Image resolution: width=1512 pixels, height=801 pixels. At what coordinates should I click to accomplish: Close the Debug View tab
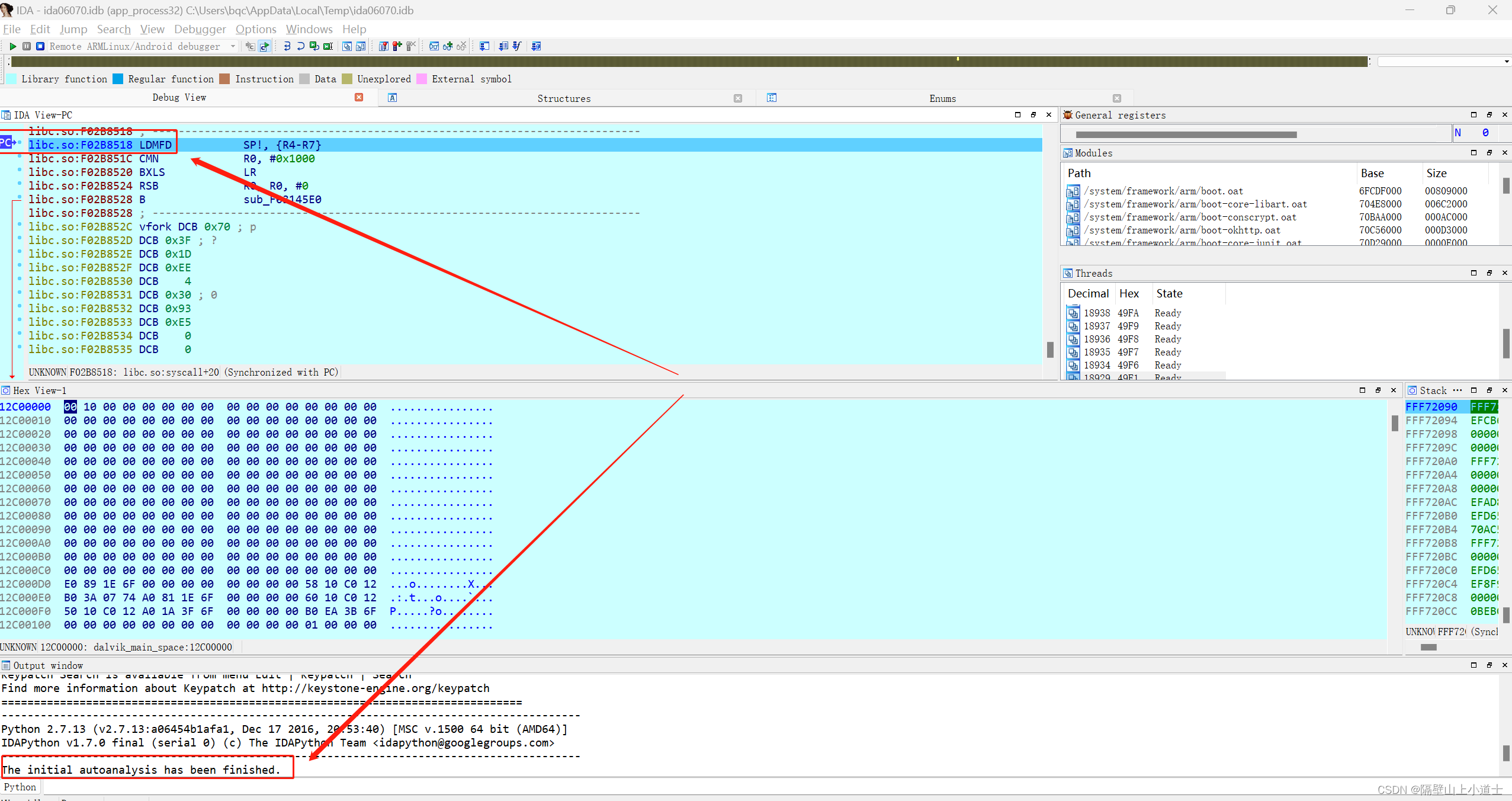tap(359, 97)
